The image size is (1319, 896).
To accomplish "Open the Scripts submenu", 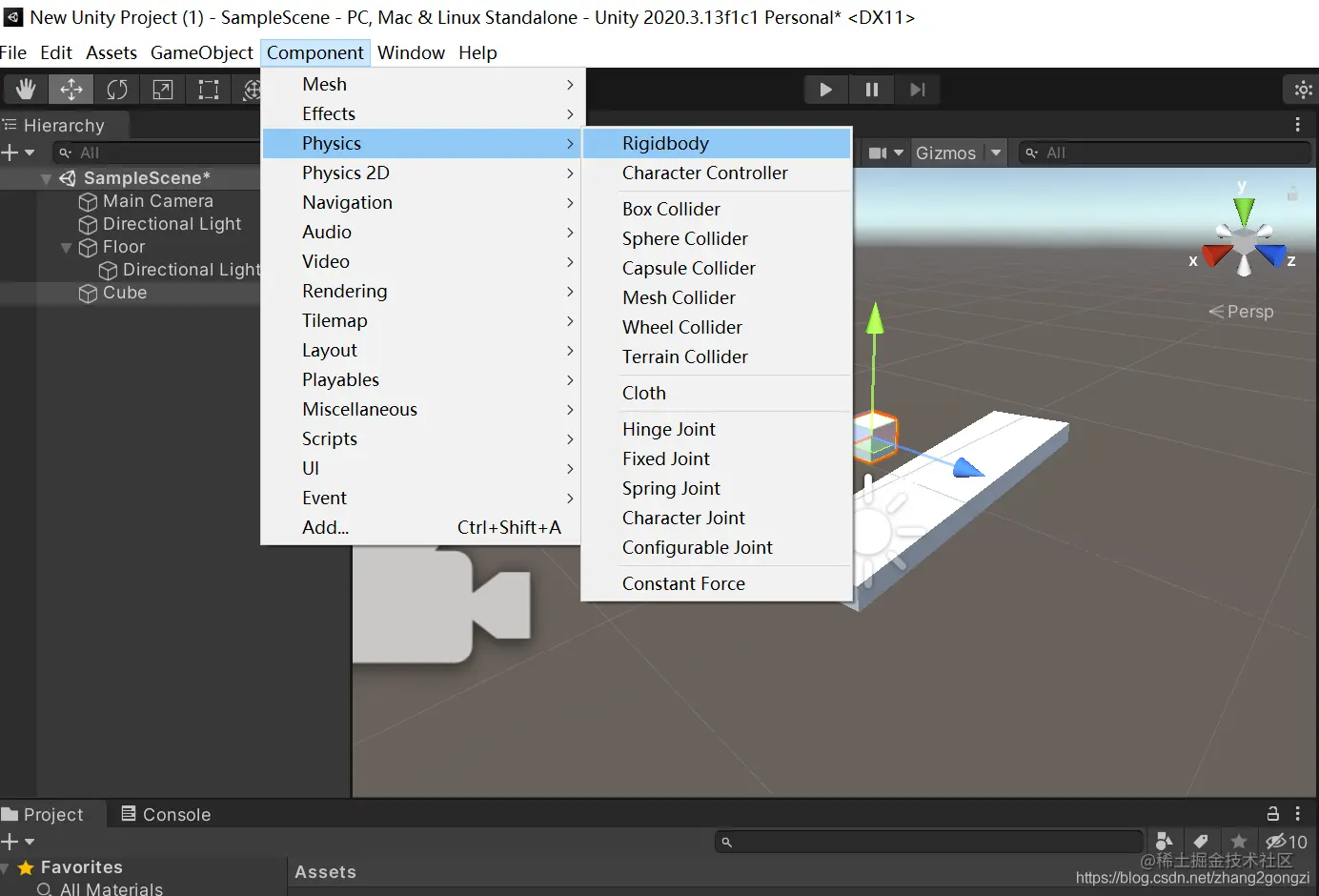I will (422, 438).
